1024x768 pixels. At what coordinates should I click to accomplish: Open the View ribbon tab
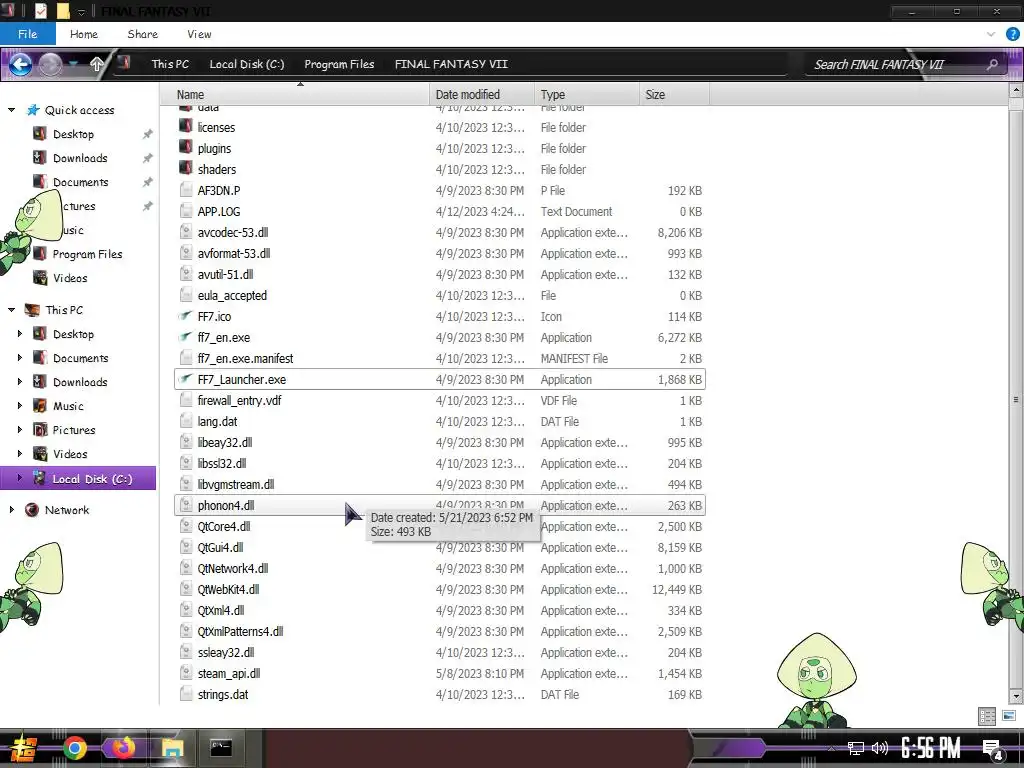(199, 34)
